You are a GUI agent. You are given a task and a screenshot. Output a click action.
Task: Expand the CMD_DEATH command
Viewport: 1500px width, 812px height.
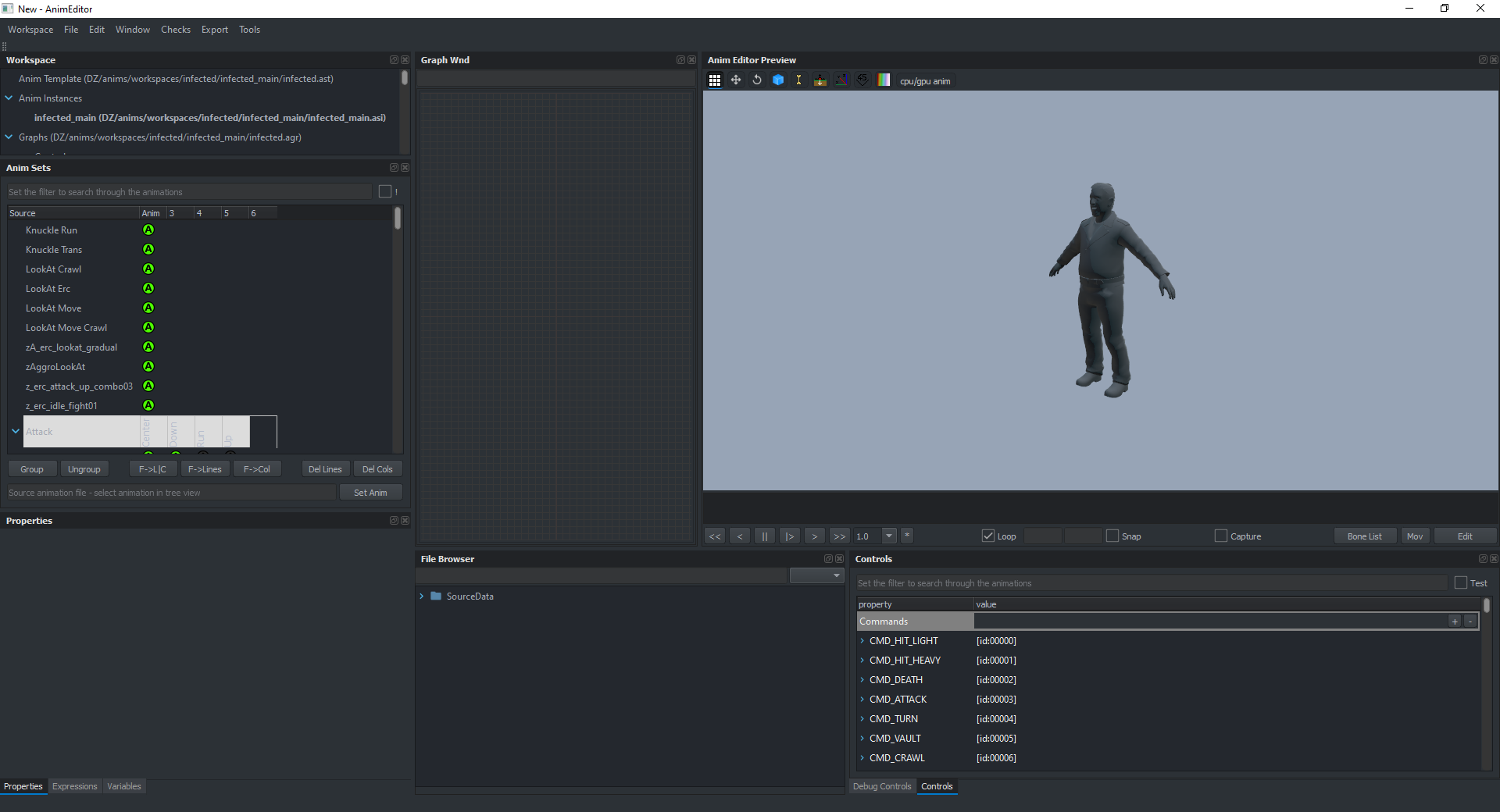click(x=862, y=680)
